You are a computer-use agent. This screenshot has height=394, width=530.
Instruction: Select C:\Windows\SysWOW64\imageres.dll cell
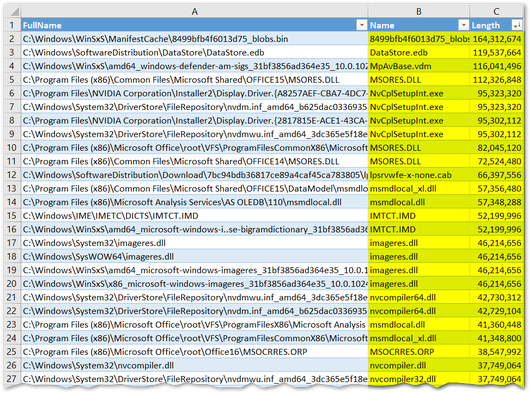194,256
